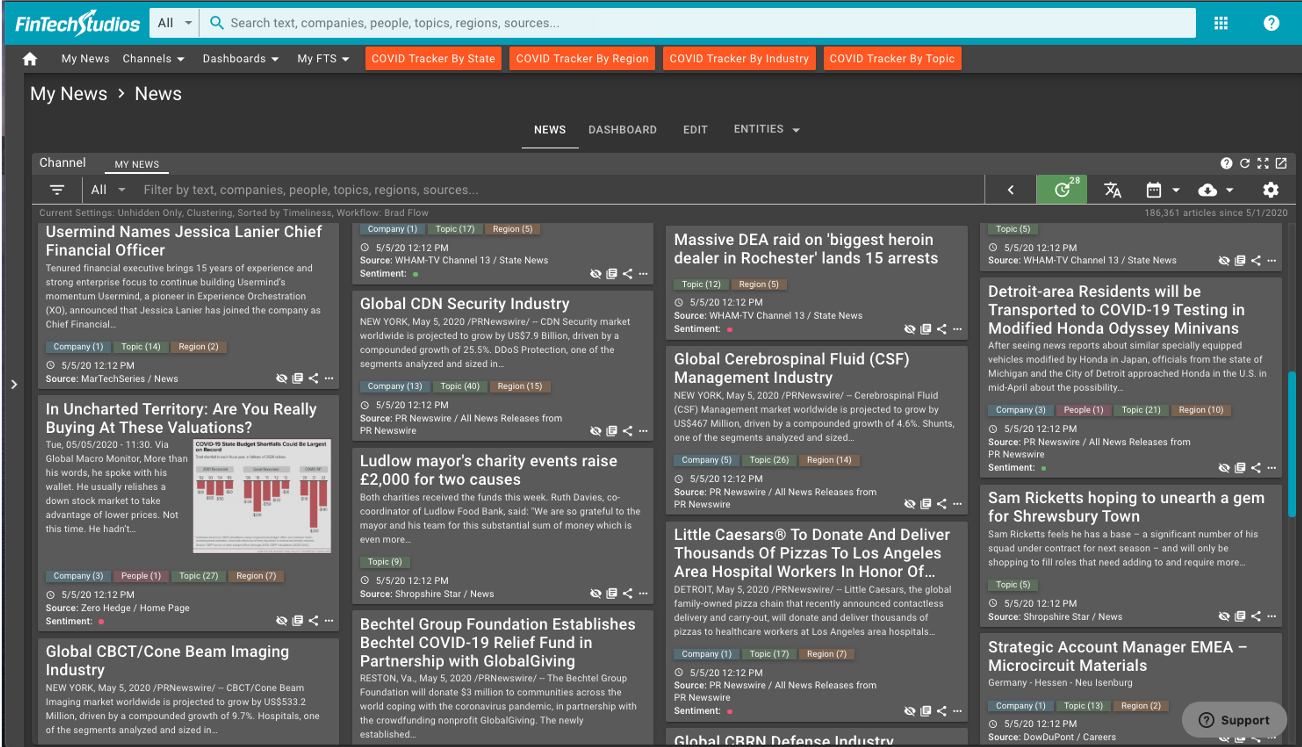Open channel settings gear icon
This screenshot has width=1302, height=747.
click(x=1270, y=190)
